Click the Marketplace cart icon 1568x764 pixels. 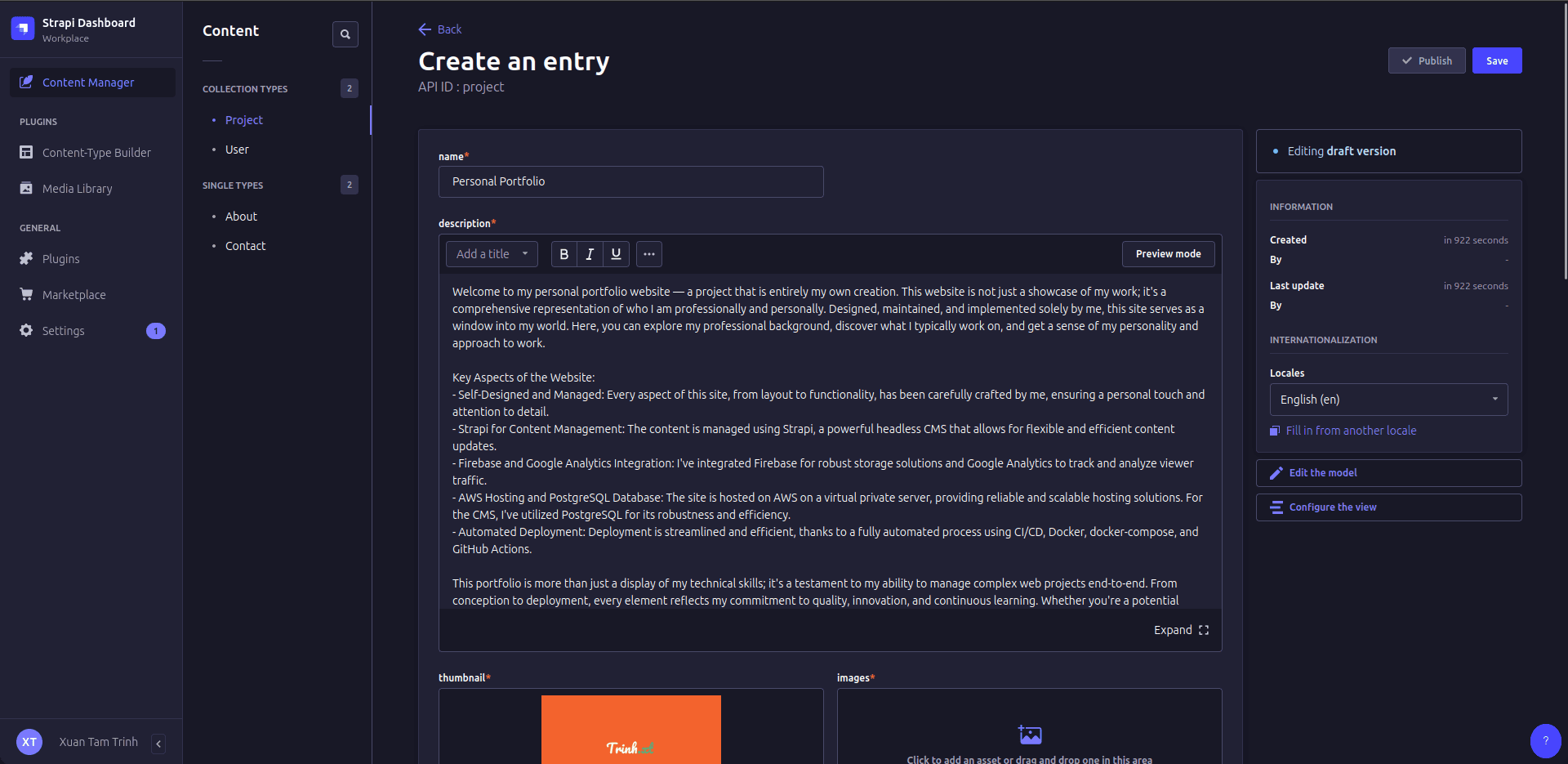(26, 294)
